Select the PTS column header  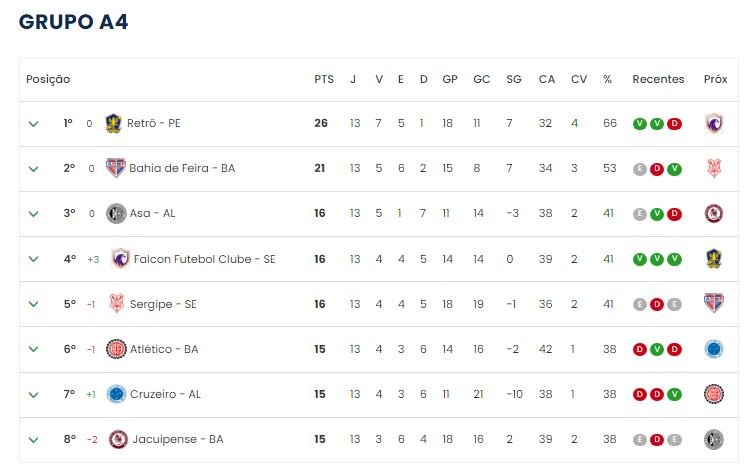(324, 79)
